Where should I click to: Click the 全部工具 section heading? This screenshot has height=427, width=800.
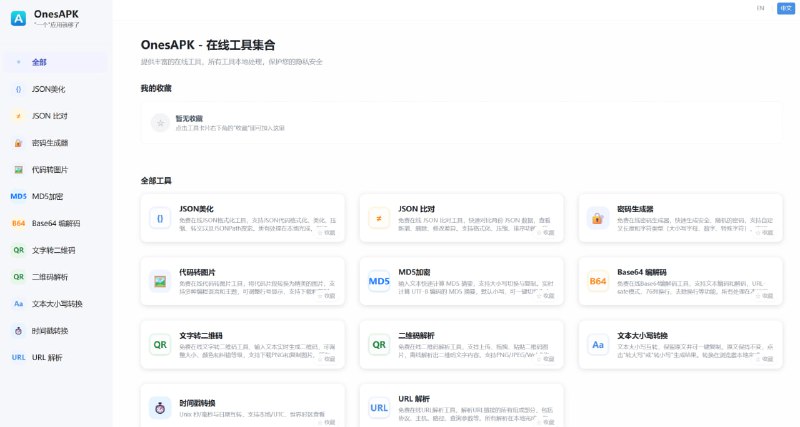click(156, 181)
